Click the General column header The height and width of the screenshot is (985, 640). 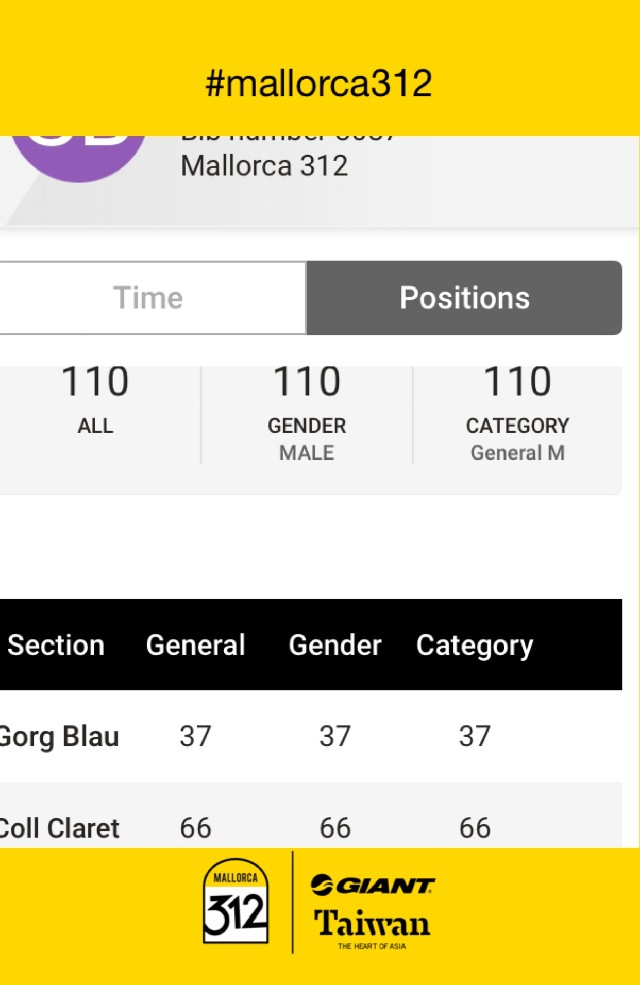[195, 645]
